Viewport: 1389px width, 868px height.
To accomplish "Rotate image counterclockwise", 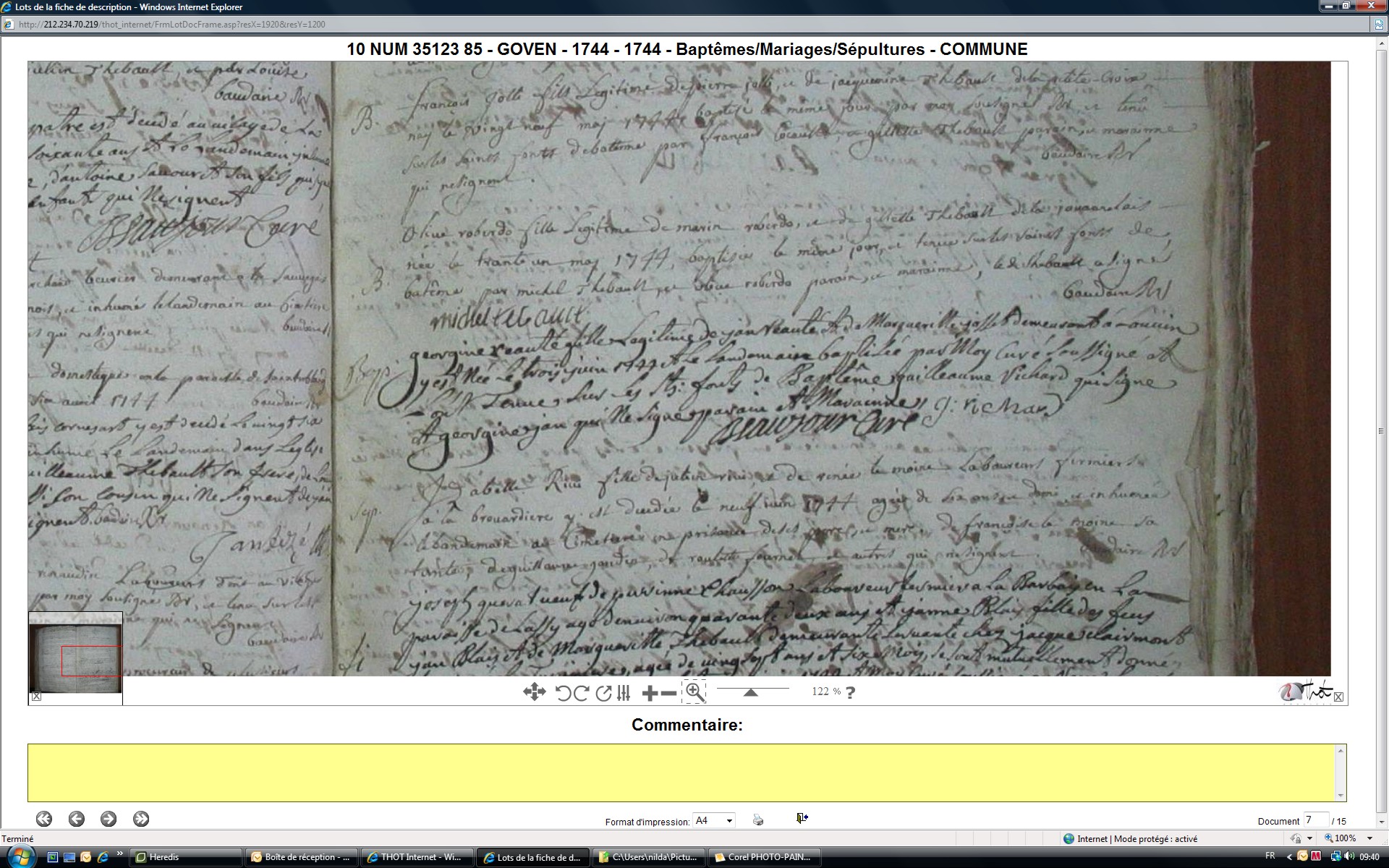I will click(x=563, y=693).
